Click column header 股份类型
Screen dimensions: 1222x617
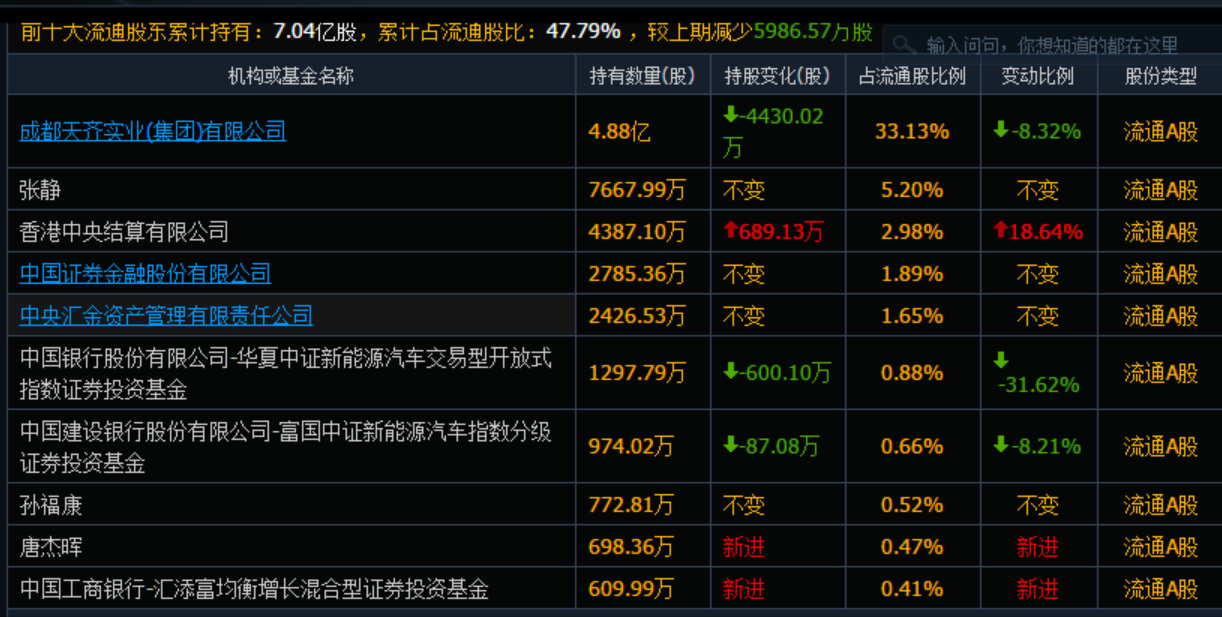(1160, 76)
